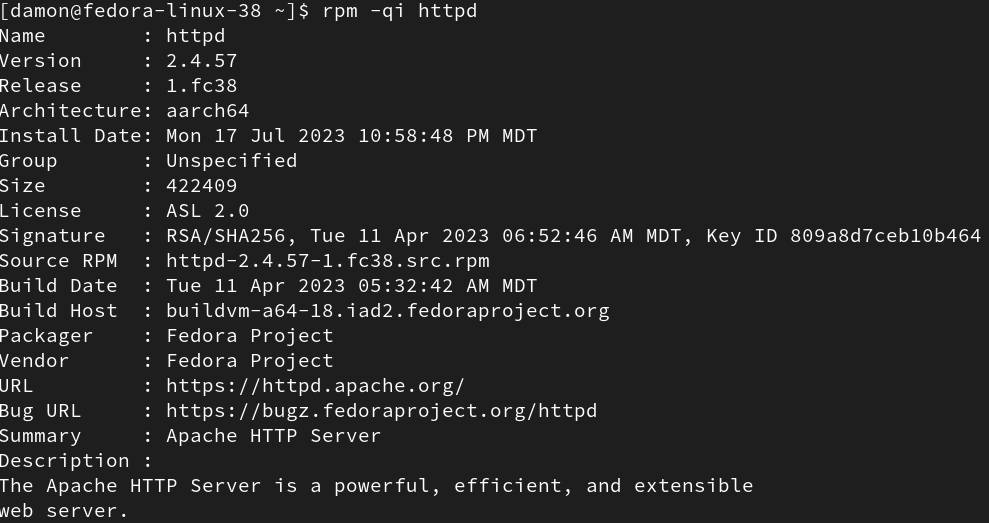This screenshot has height=523, width=989.
Task: Click the aarch64 architecture value
Action: coord(208,111)
